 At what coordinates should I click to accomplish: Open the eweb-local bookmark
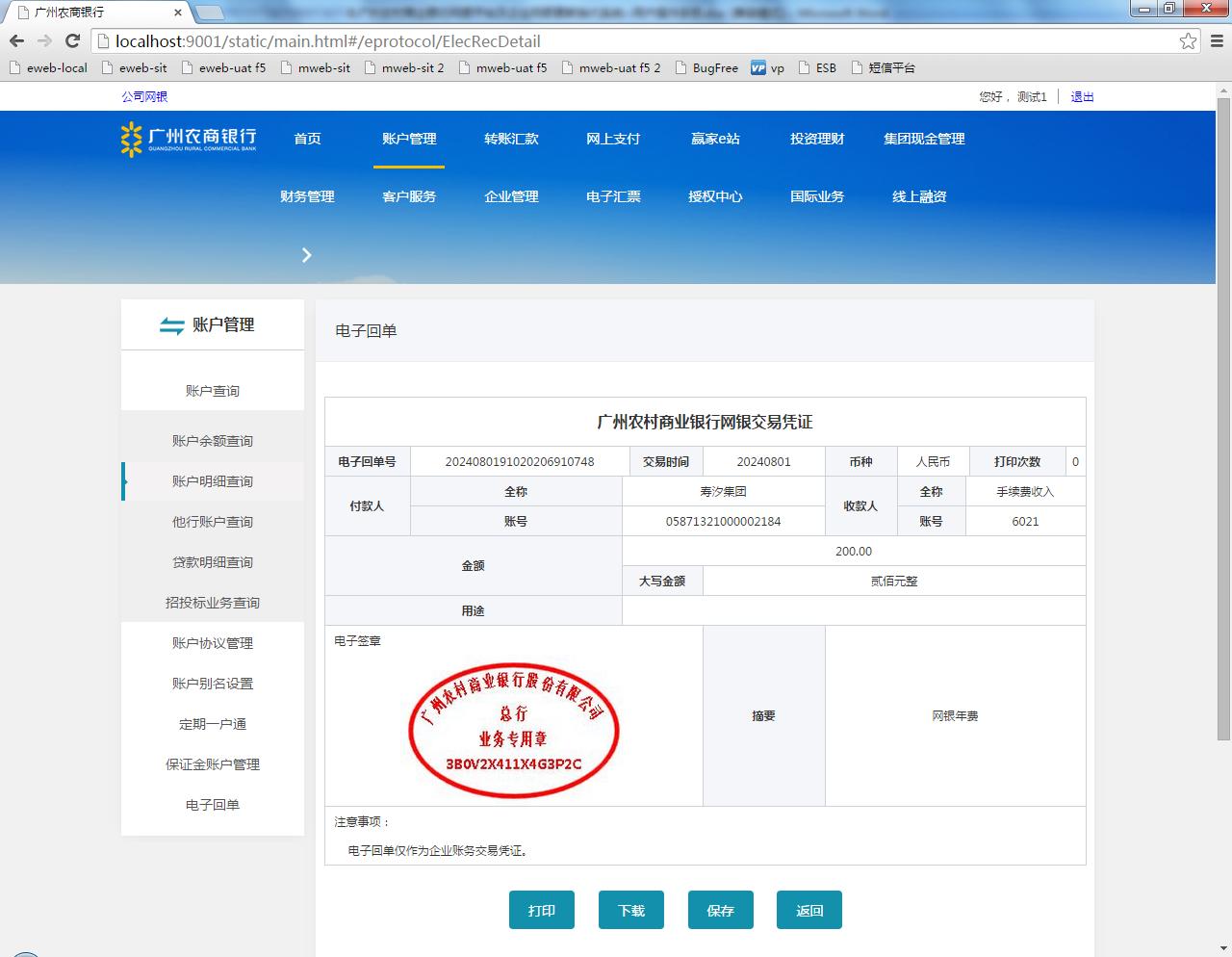[48, 67]
